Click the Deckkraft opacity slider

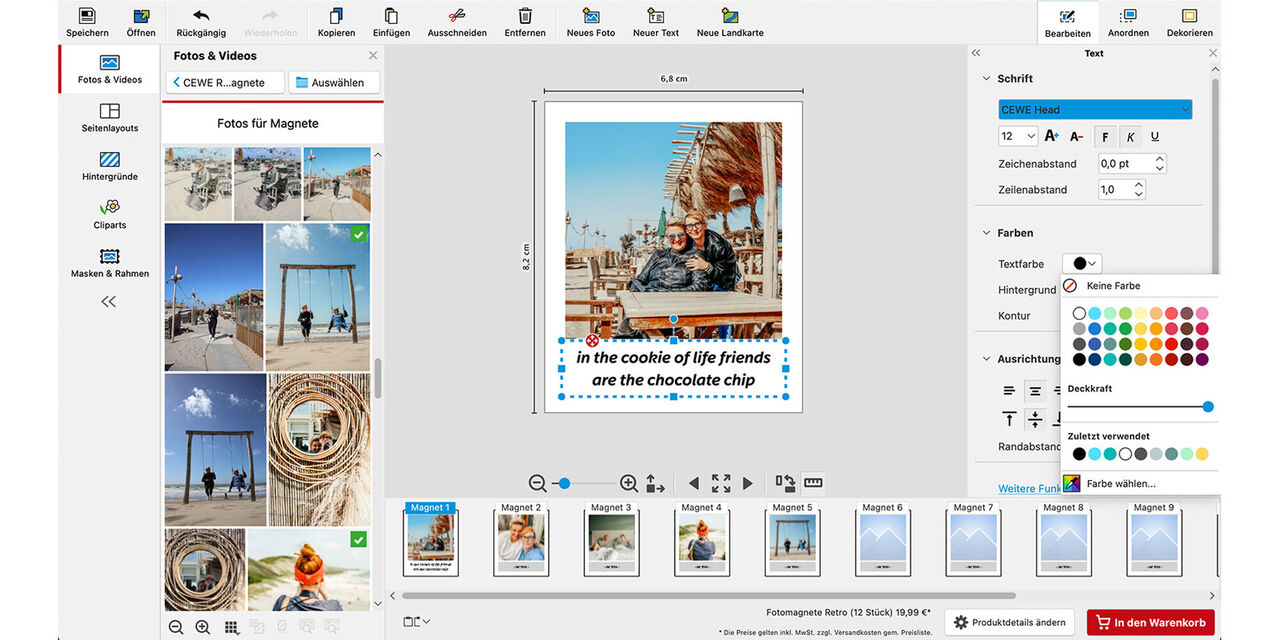click(x=1140, y=407)
